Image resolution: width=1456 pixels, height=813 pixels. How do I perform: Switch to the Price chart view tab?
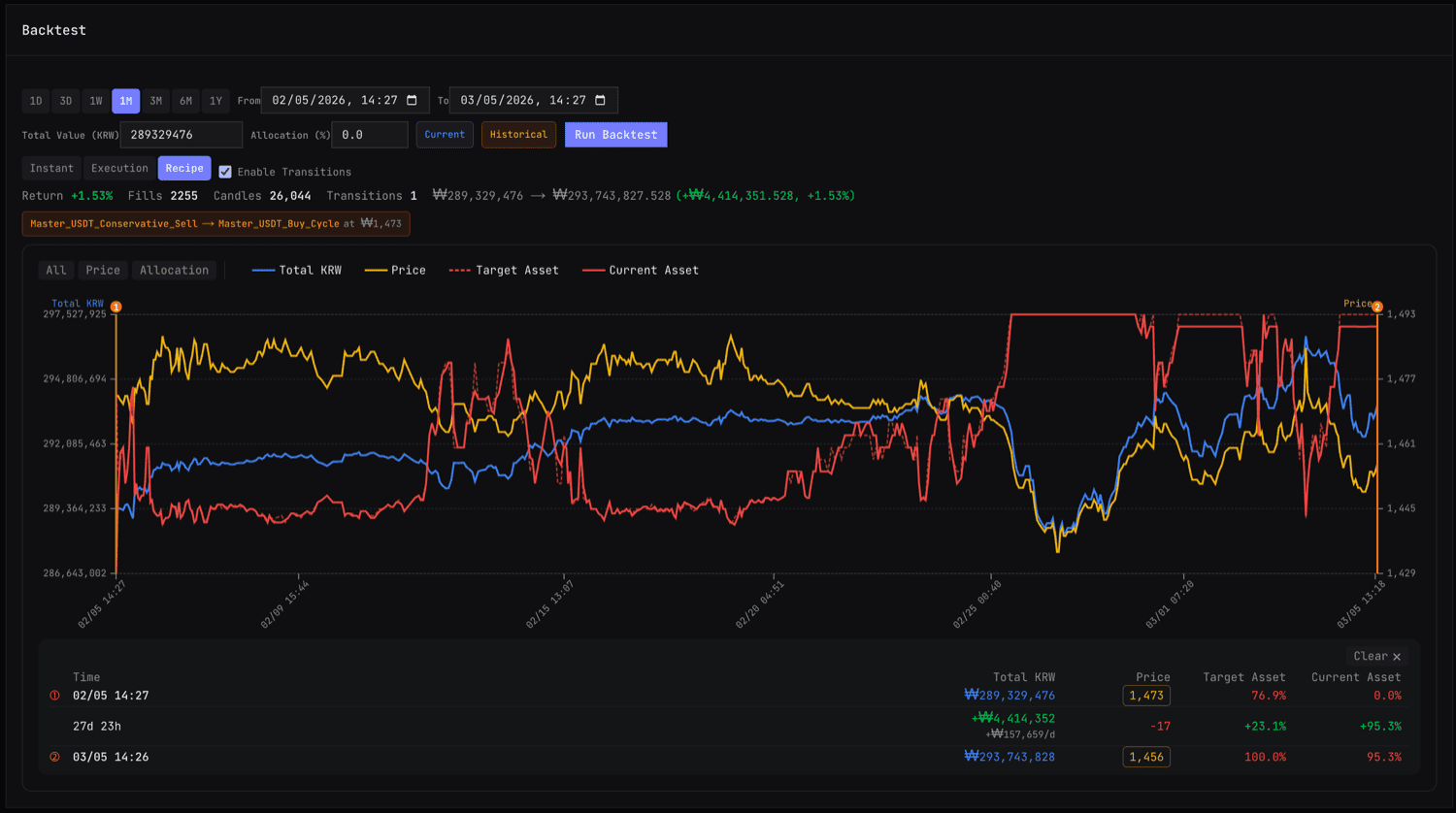(x=102, y=270)
